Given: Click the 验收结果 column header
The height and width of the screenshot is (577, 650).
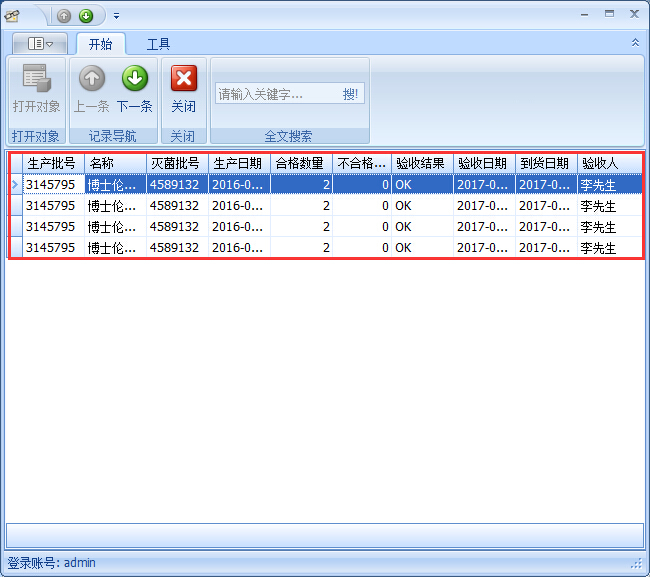Looking at the screenshot, I should click(421, 163).
